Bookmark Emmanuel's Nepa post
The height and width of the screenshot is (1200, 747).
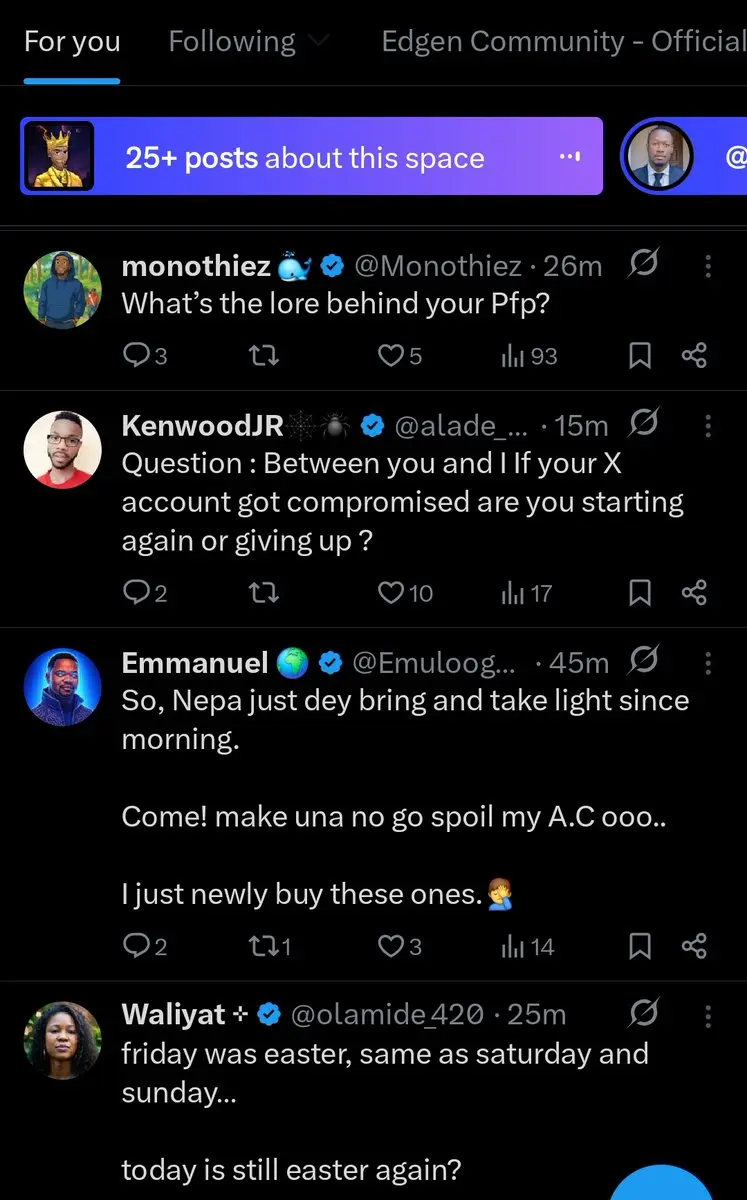click(x=639, y=946)
